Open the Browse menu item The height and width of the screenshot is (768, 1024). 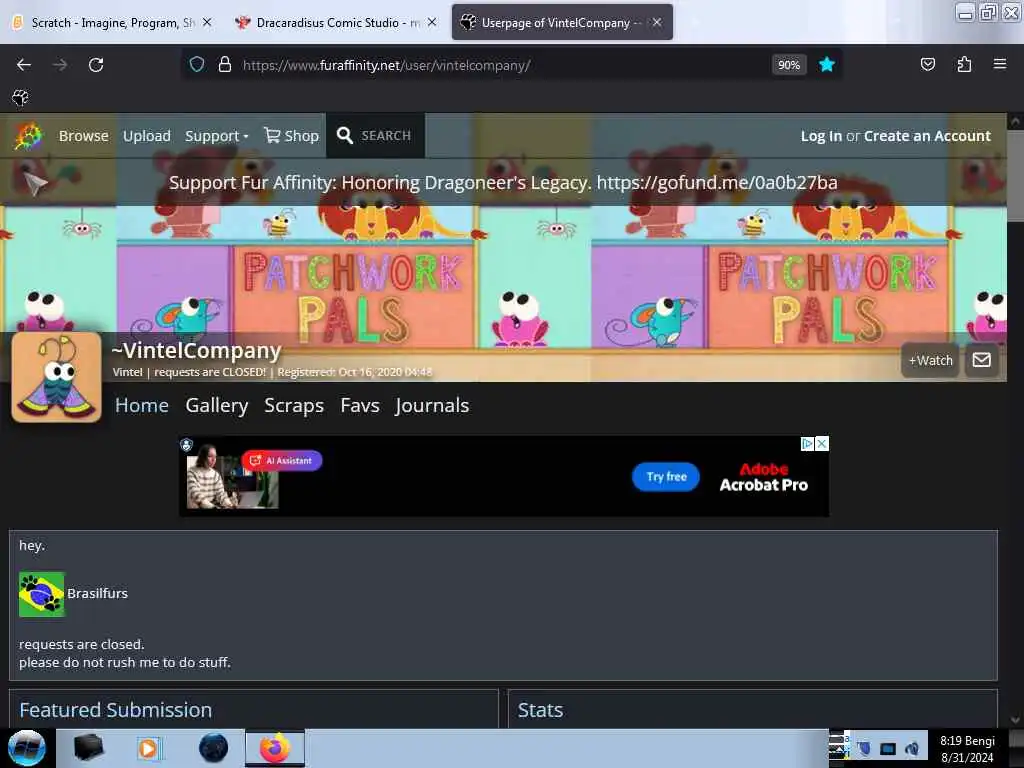(x=84, y=136)
